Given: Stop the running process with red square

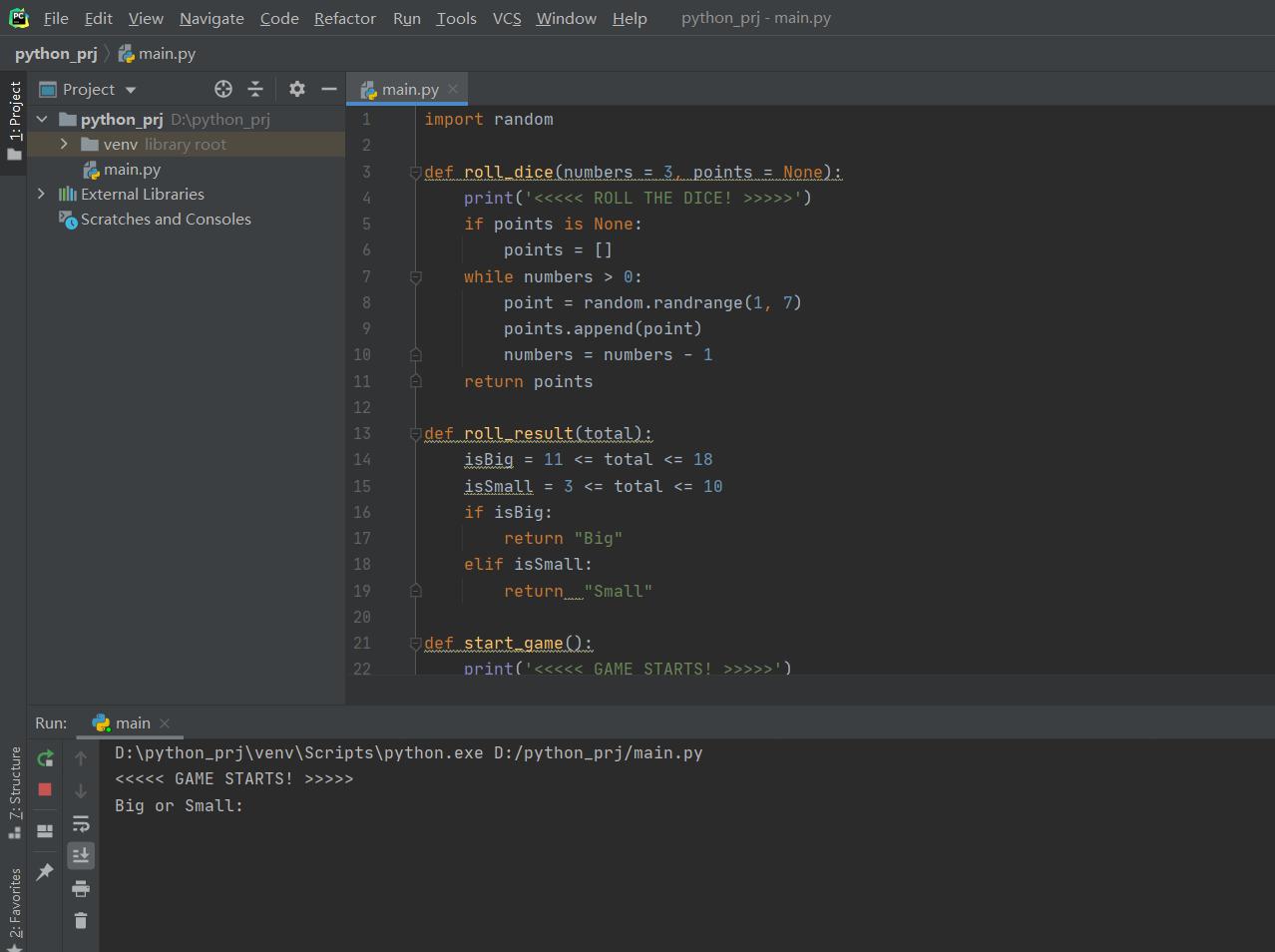Looking at the screenshot, I should (45, 789).
